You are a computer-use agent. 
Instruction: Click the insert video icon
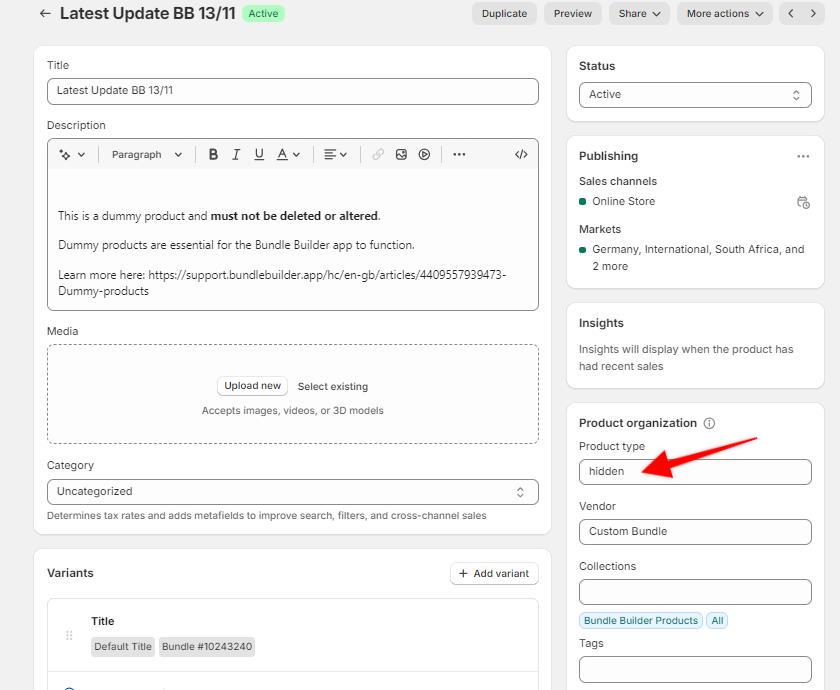(x=424, y=155)
